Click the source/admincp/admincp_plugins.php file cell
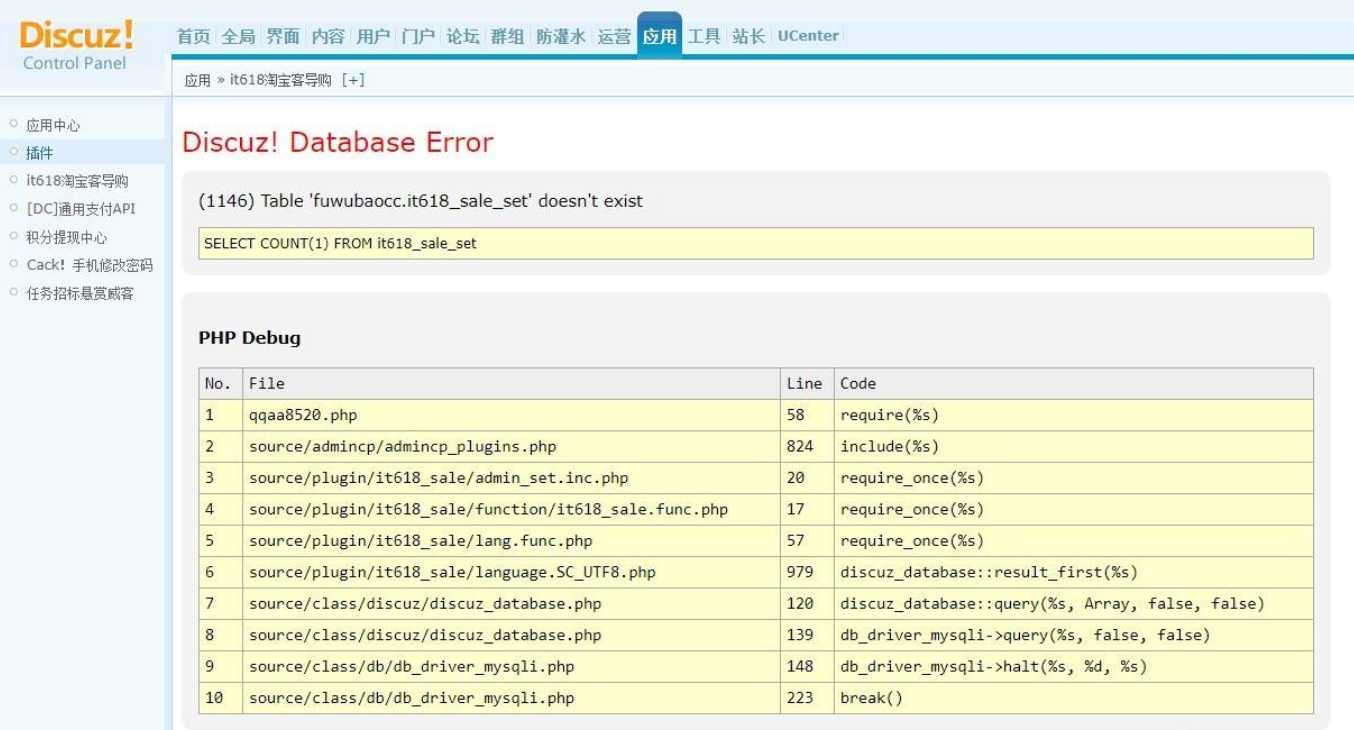This screenshot has height=730, width=1354. (511, 446)
